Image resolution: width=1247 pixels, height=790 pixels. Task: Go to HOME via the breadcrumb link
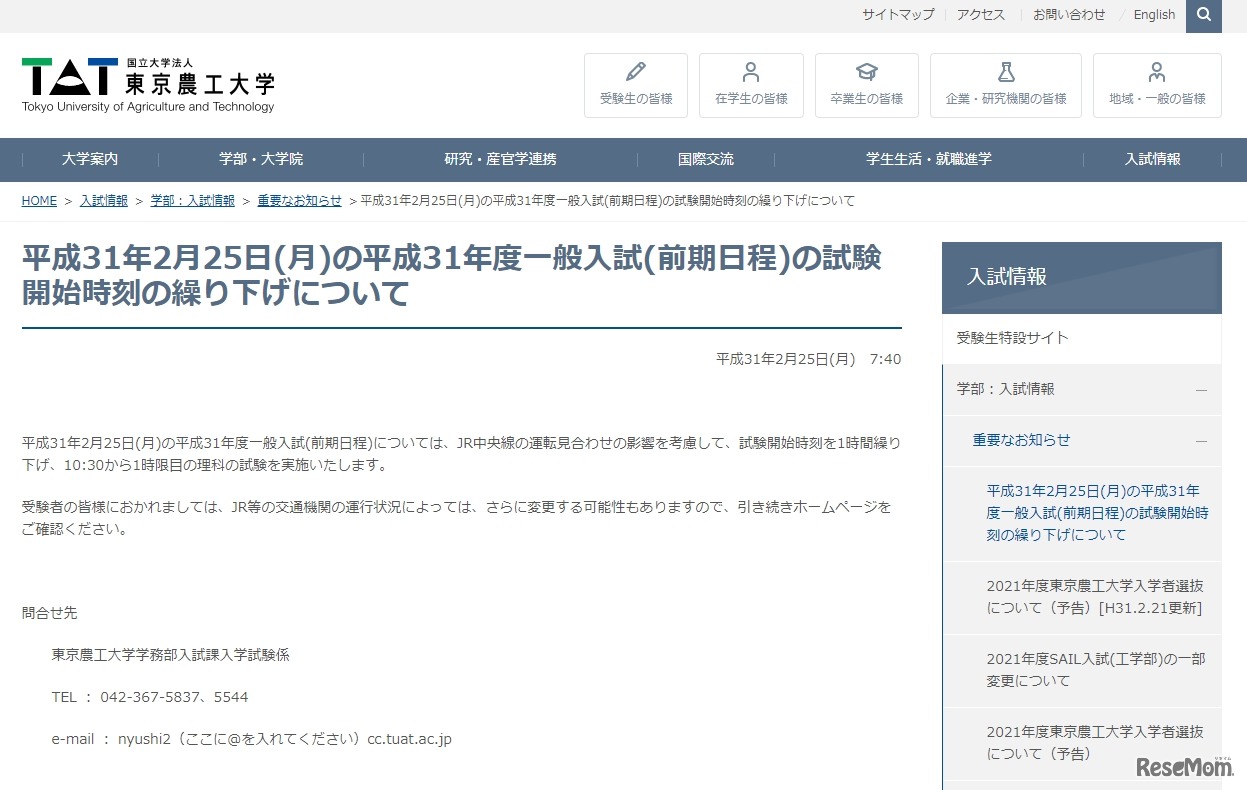coord(39,200)
